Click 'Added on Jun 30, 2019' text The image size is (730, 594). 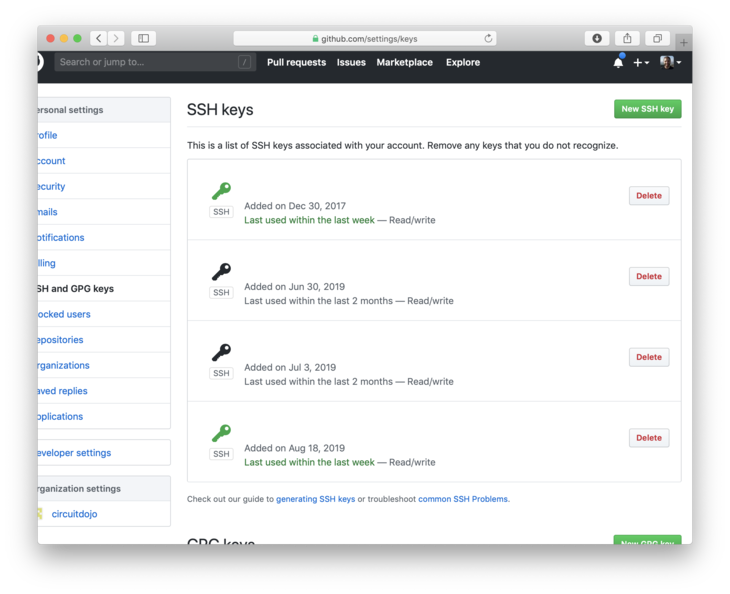pyautogui.click(x=295, y=287)
